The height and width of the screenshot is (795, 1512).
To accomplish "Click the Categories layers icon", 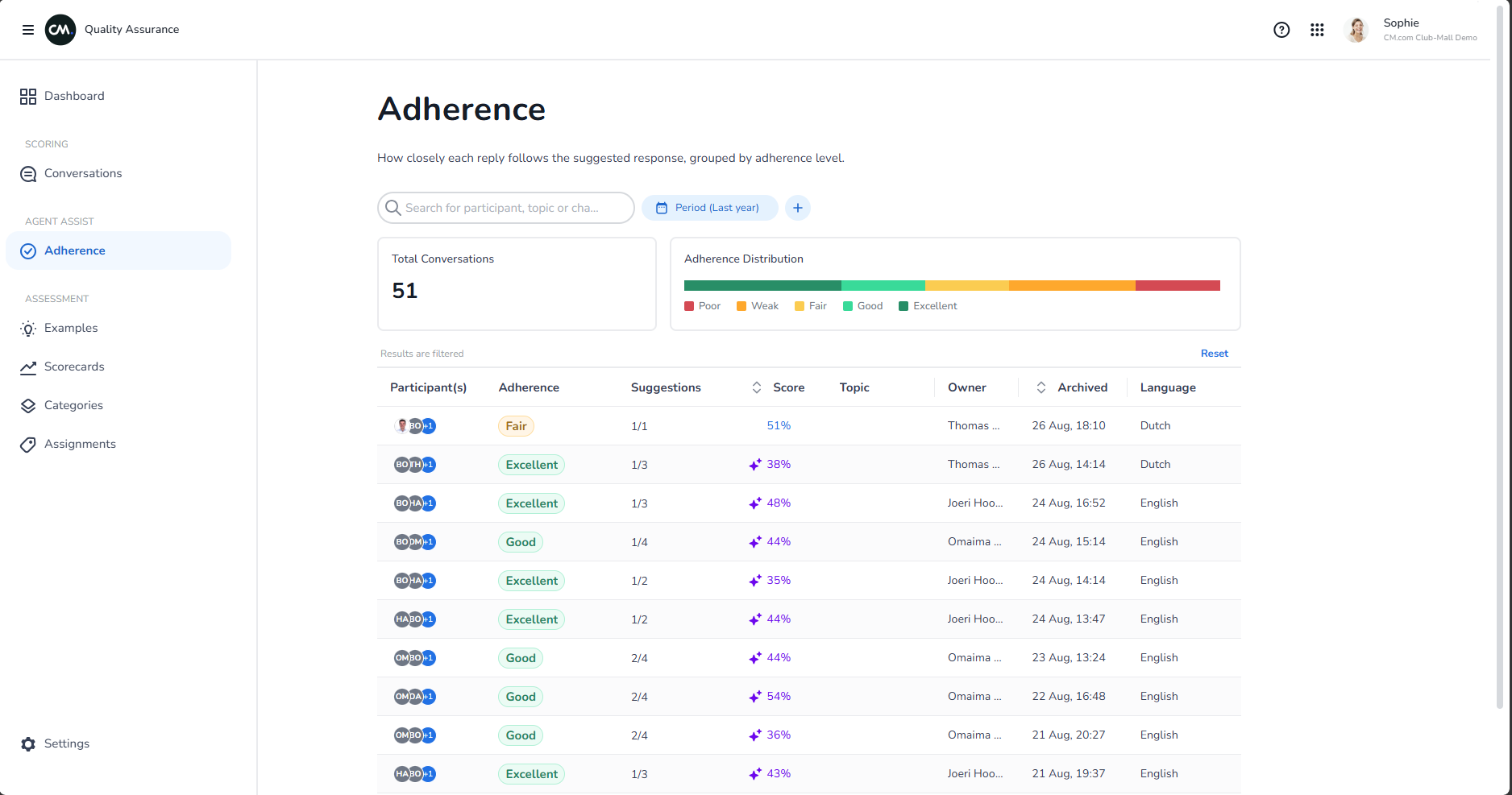I will click(28, 406).
